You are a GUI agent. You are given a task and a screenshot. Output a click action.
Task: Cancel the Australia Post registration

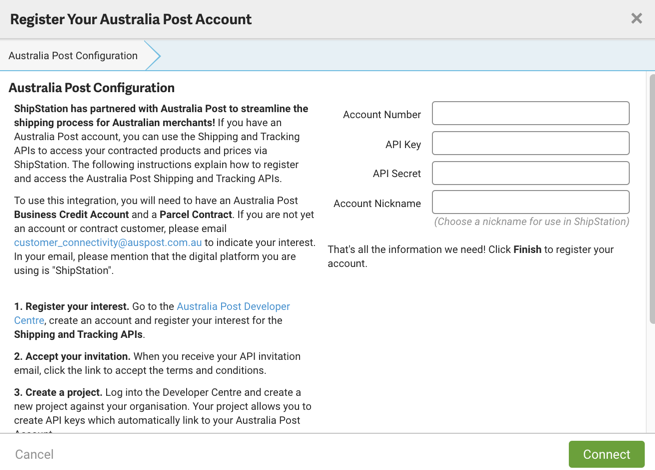34,454
